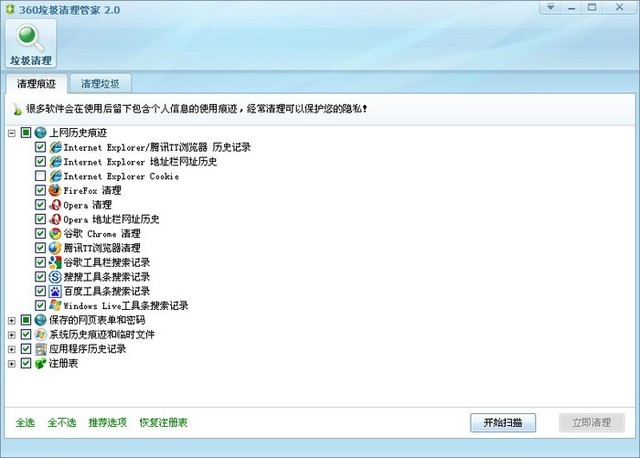The height and width of the screenshot is (458, 640).
Task: Uncheck Internet Explorer 地址栏网址历史 checkbox
Action: [x=40, y=161]
